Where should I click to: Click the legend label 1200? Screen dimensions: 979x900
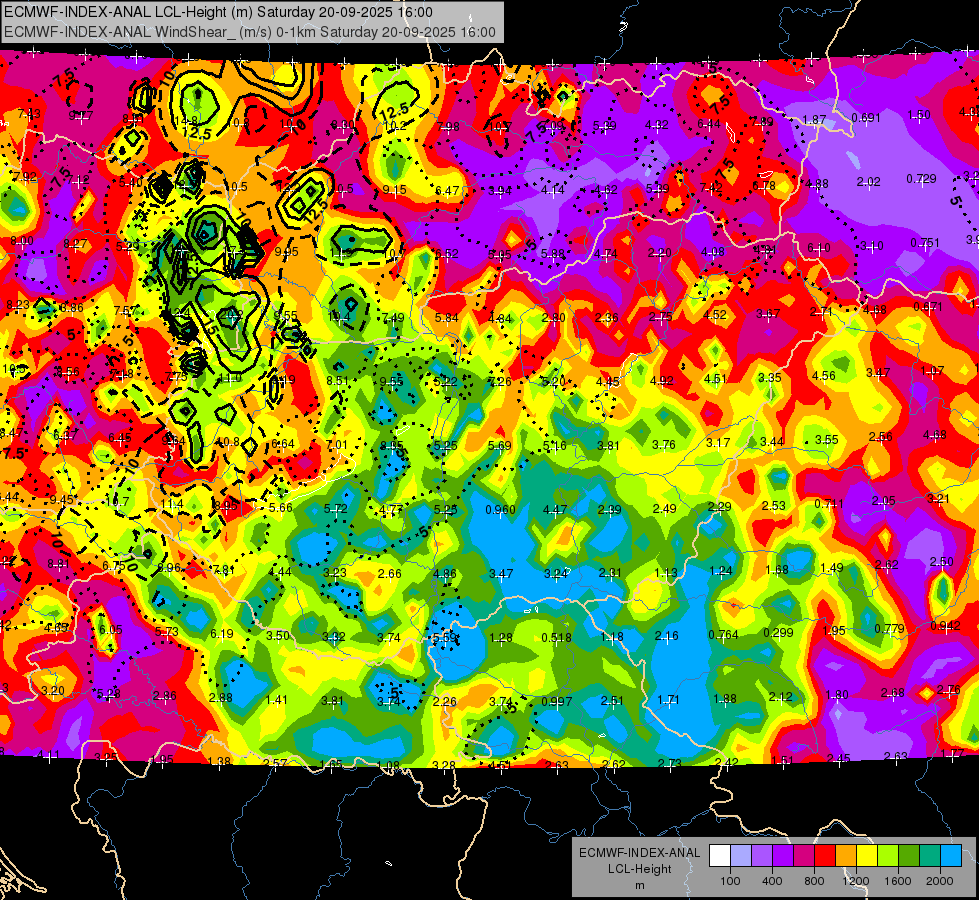855,881
